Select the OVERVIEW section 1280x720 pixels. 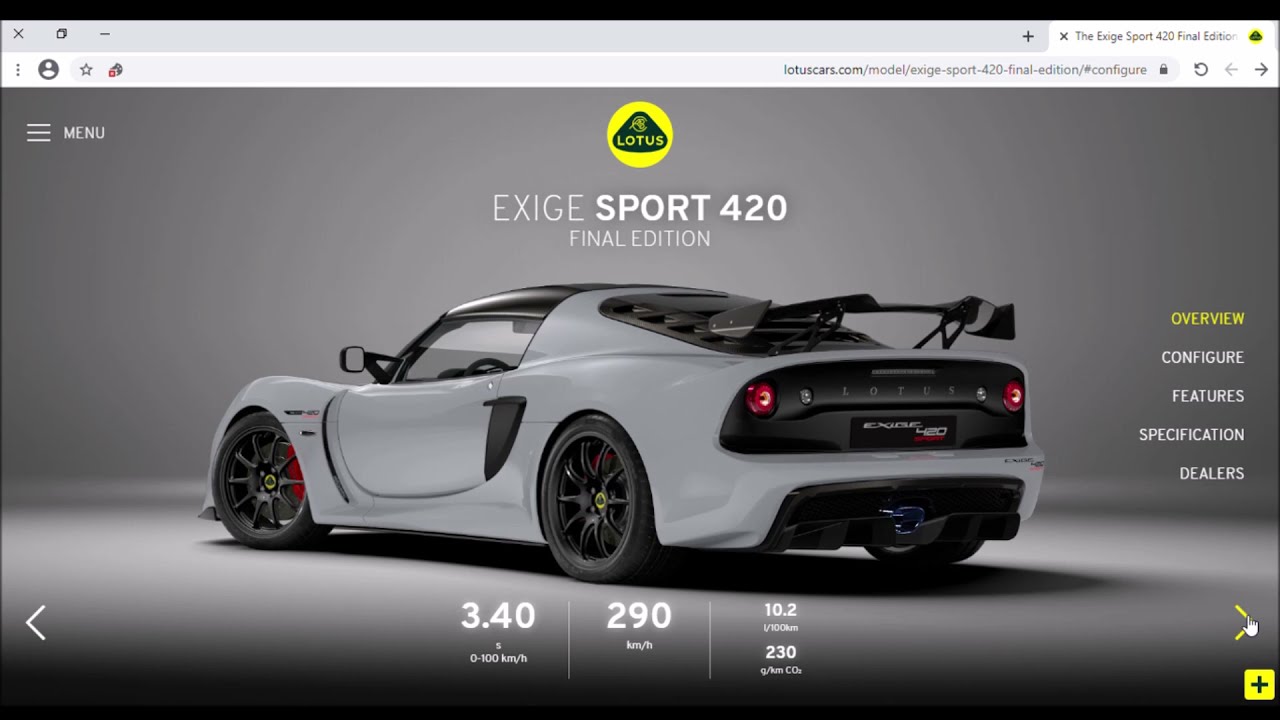1207,319
